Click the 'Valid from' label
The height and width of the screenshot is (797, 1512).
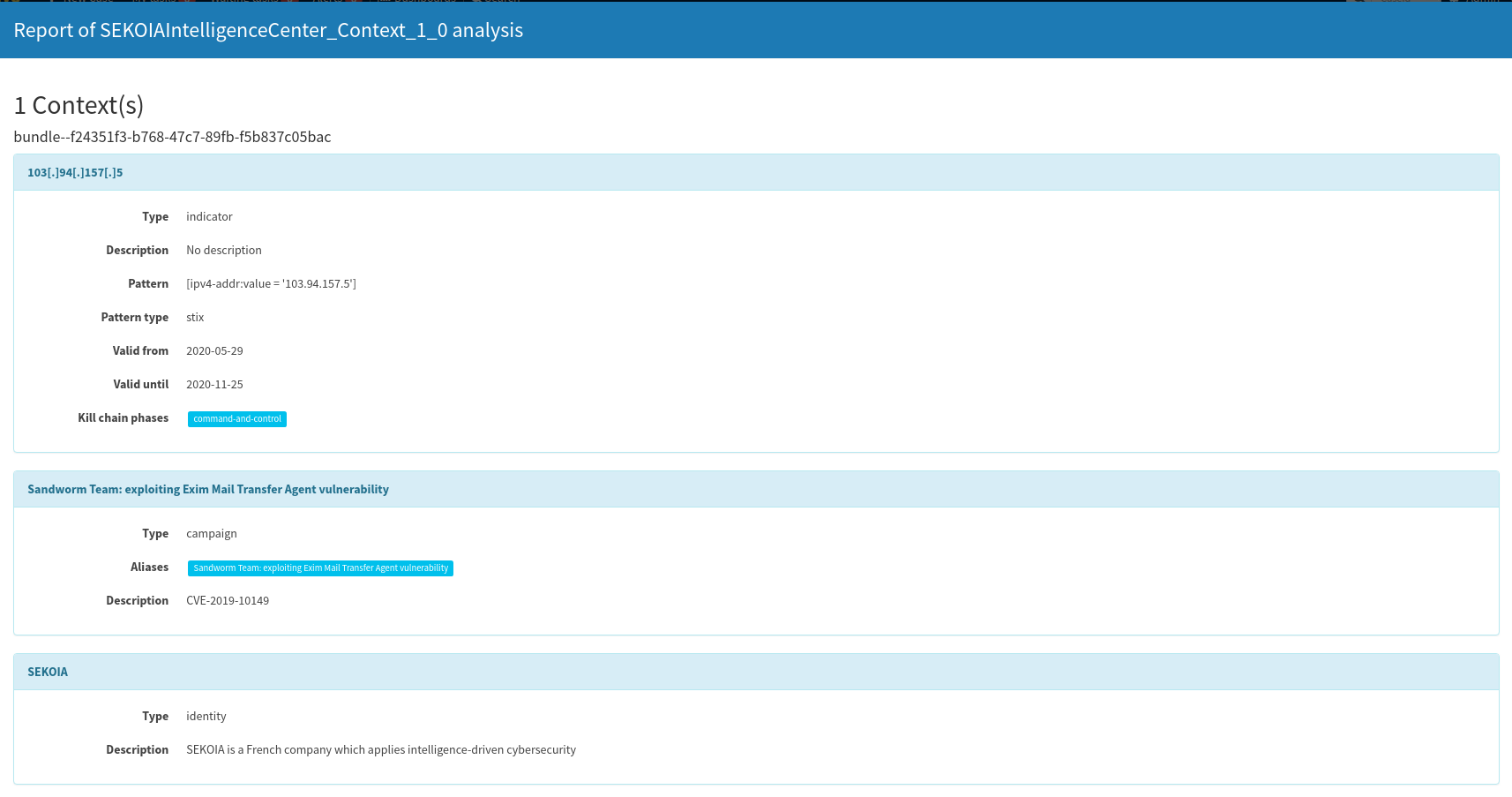click(140, 350)
